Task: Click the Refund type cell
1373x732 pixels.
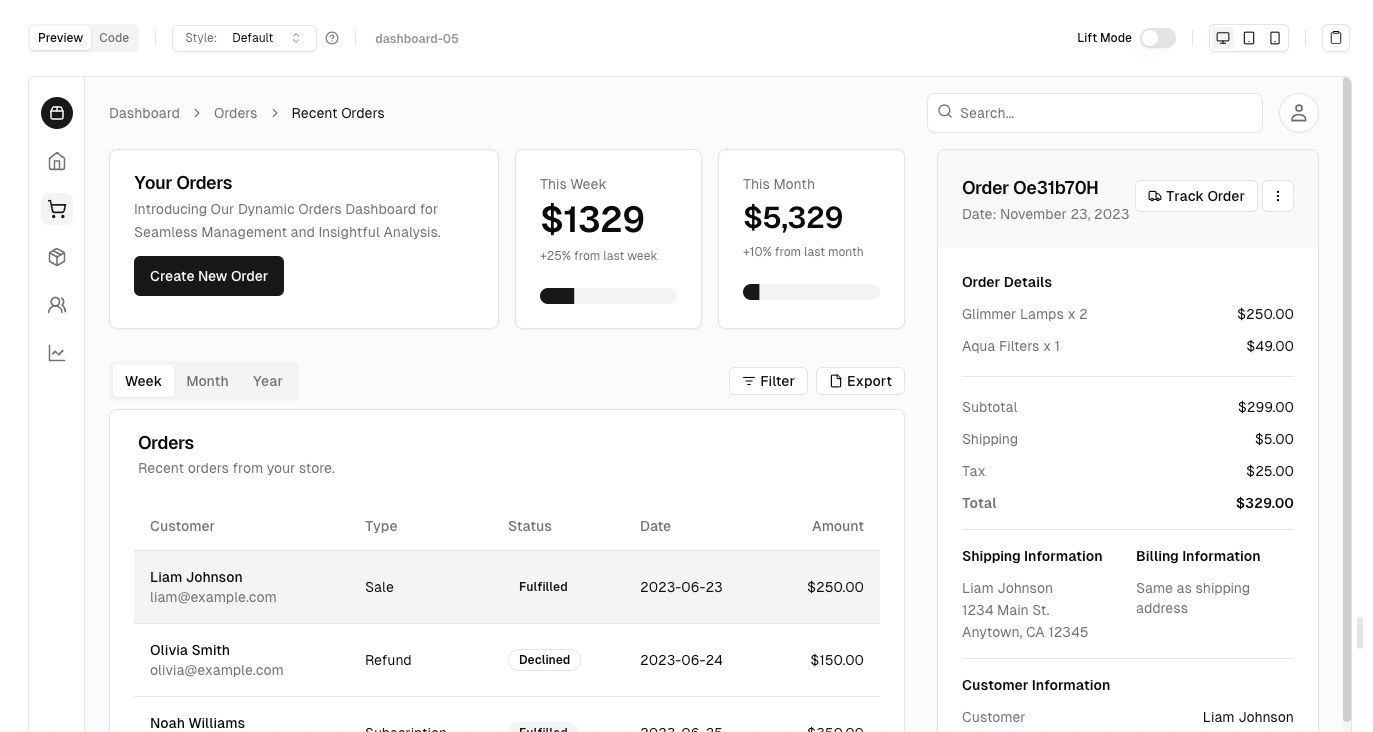Action: click(x=388, y=660)
